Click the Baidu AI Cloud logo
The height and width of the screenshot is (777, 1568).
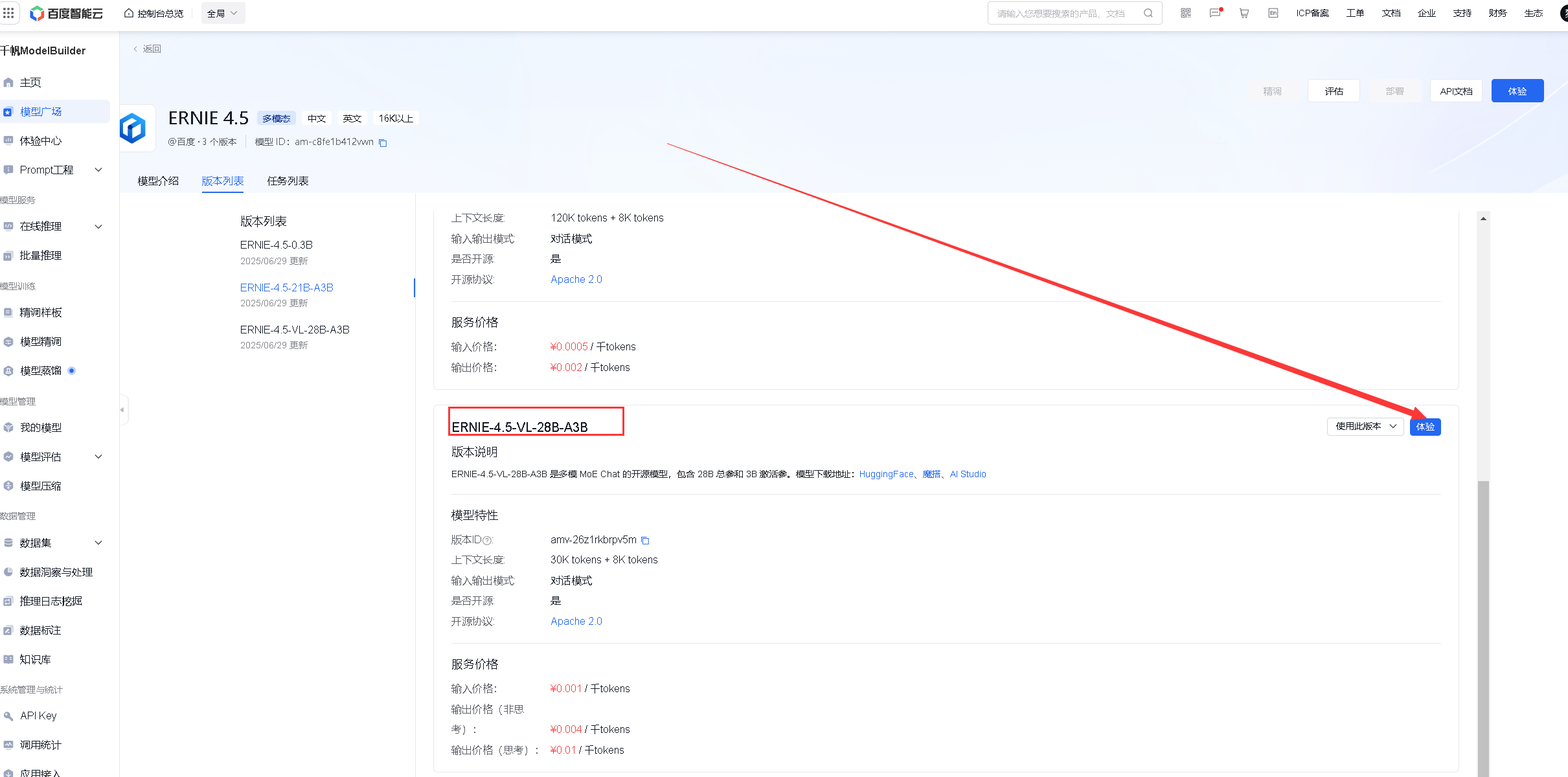click(x=66, y=13)
